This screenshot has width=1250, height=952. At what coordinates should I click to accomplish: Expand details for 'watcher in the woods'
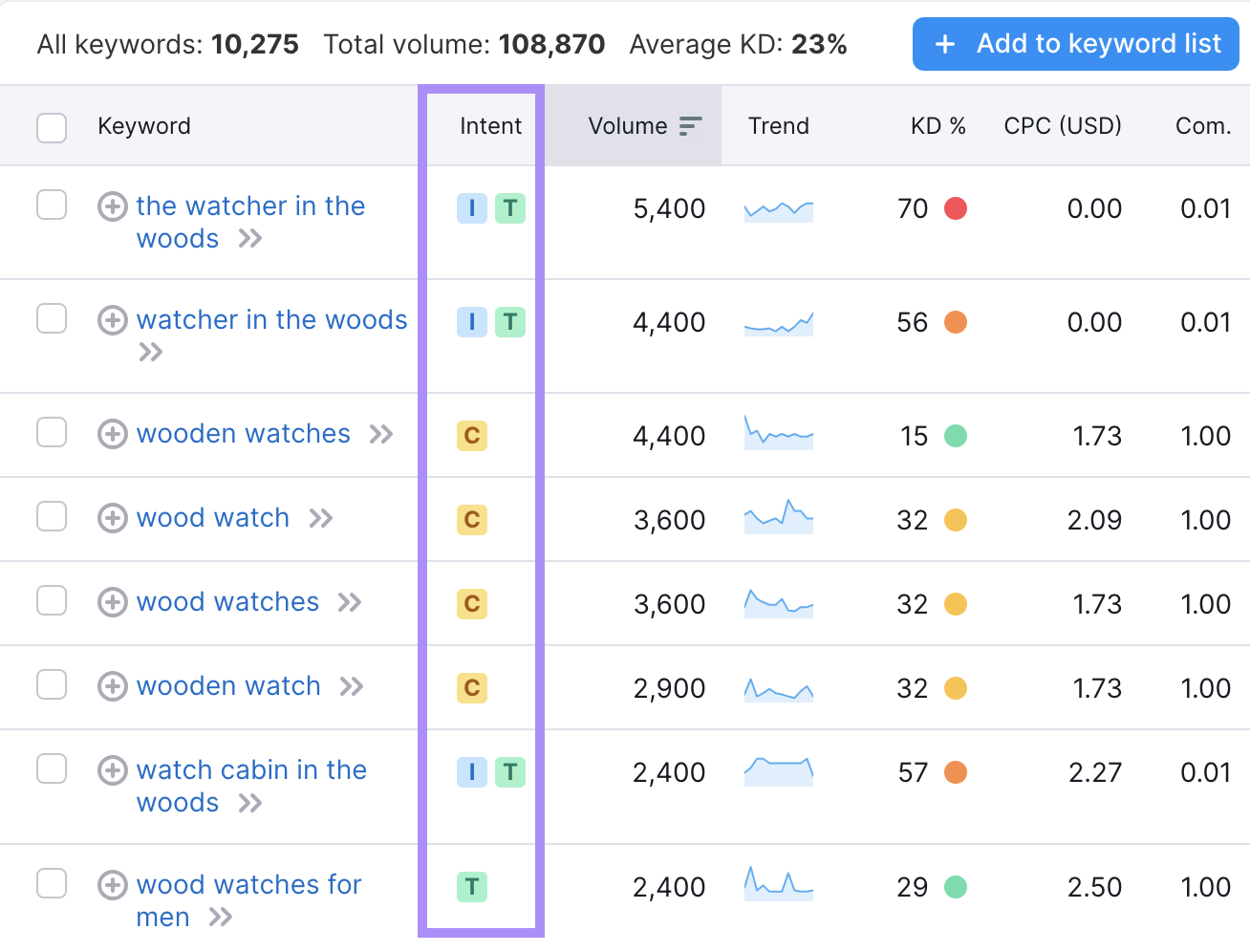click(150, 352)
